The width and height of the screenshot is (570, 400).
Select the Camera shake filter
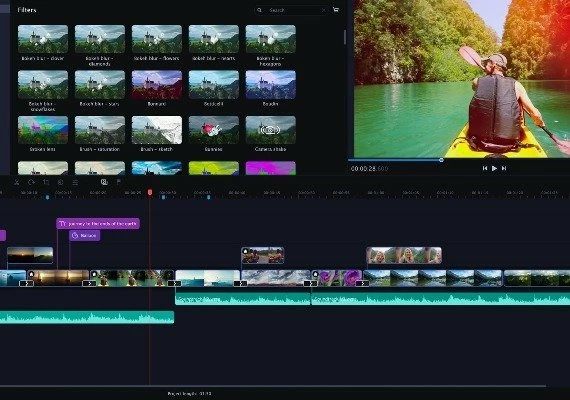click(270, 130)
